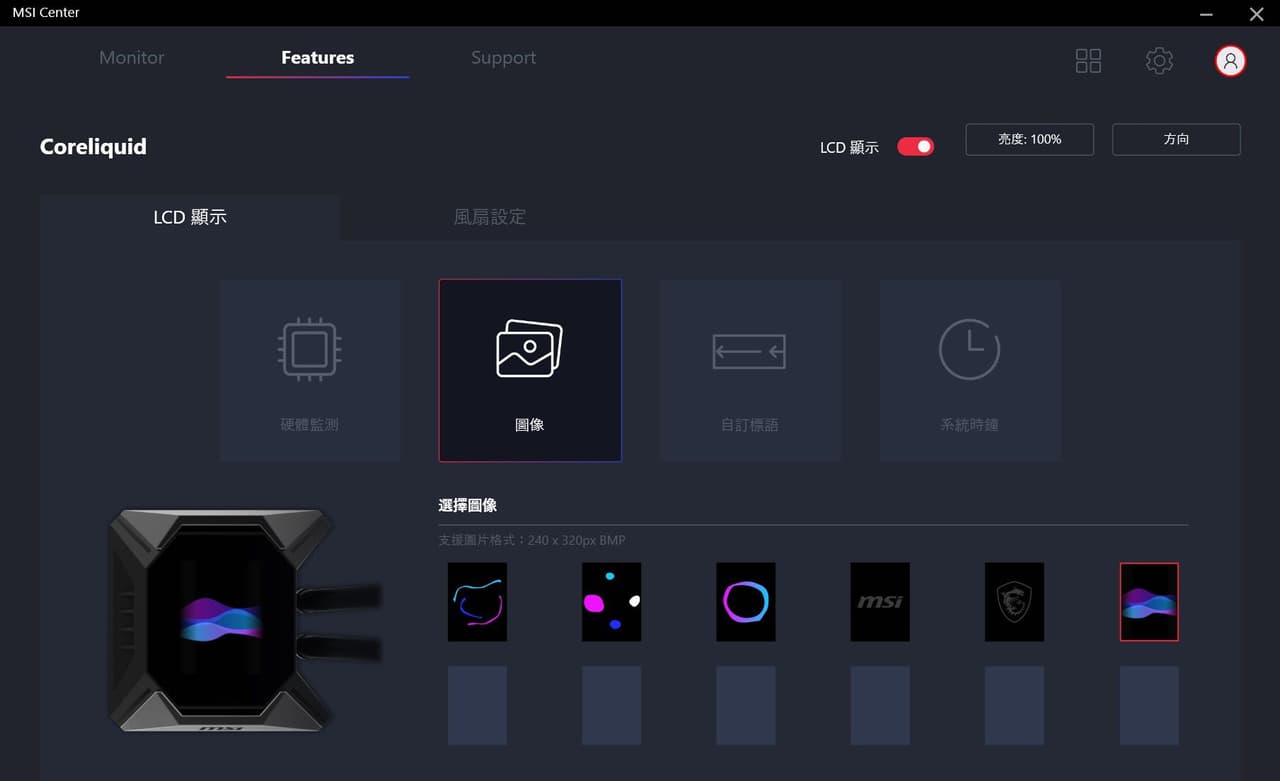The image size is (1280, 781).
Task: Choose the squiggly neon line image thumbnail
Action: (x=477, y=602)
